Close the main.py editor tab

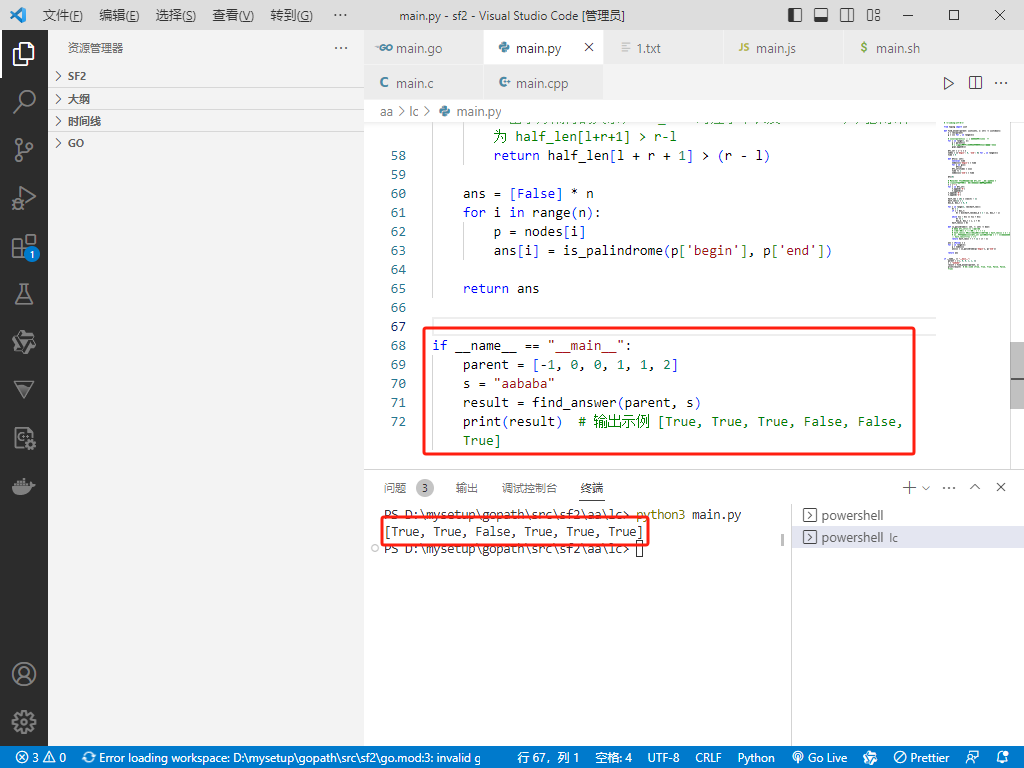coord(588,47)
